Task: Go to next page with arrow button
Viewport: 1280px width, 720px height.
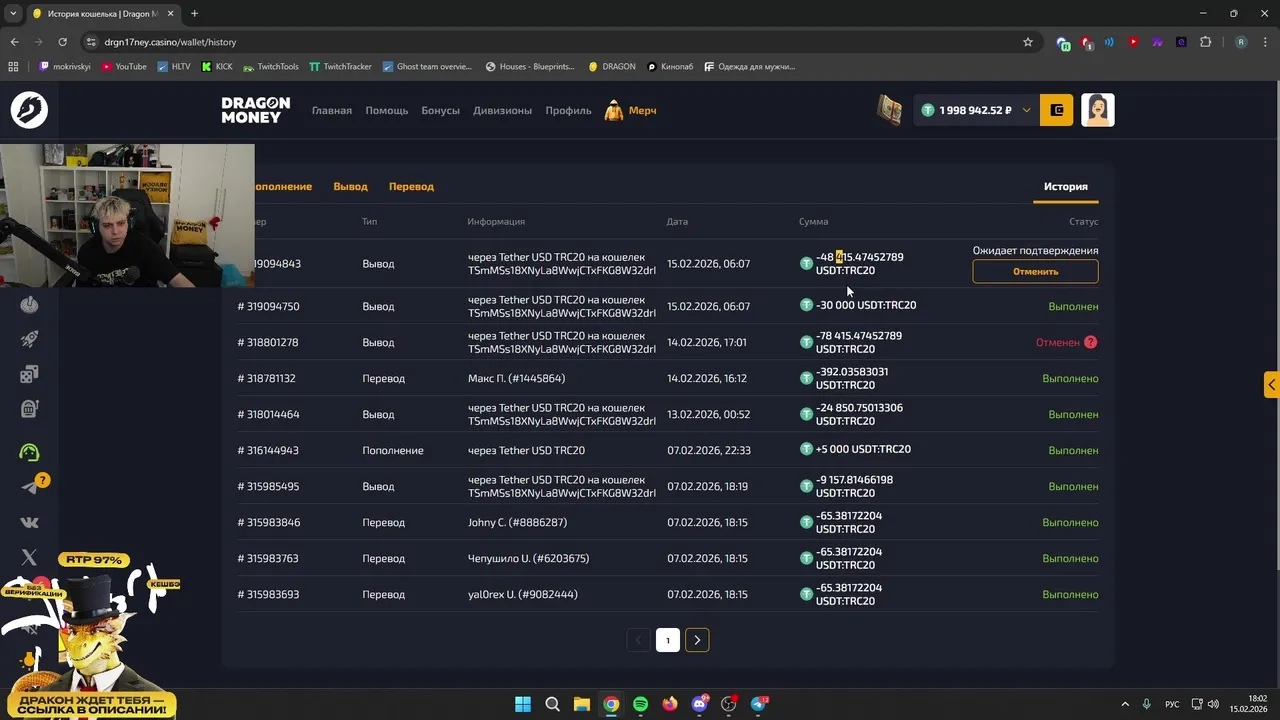Action: (x=697, y=640)
